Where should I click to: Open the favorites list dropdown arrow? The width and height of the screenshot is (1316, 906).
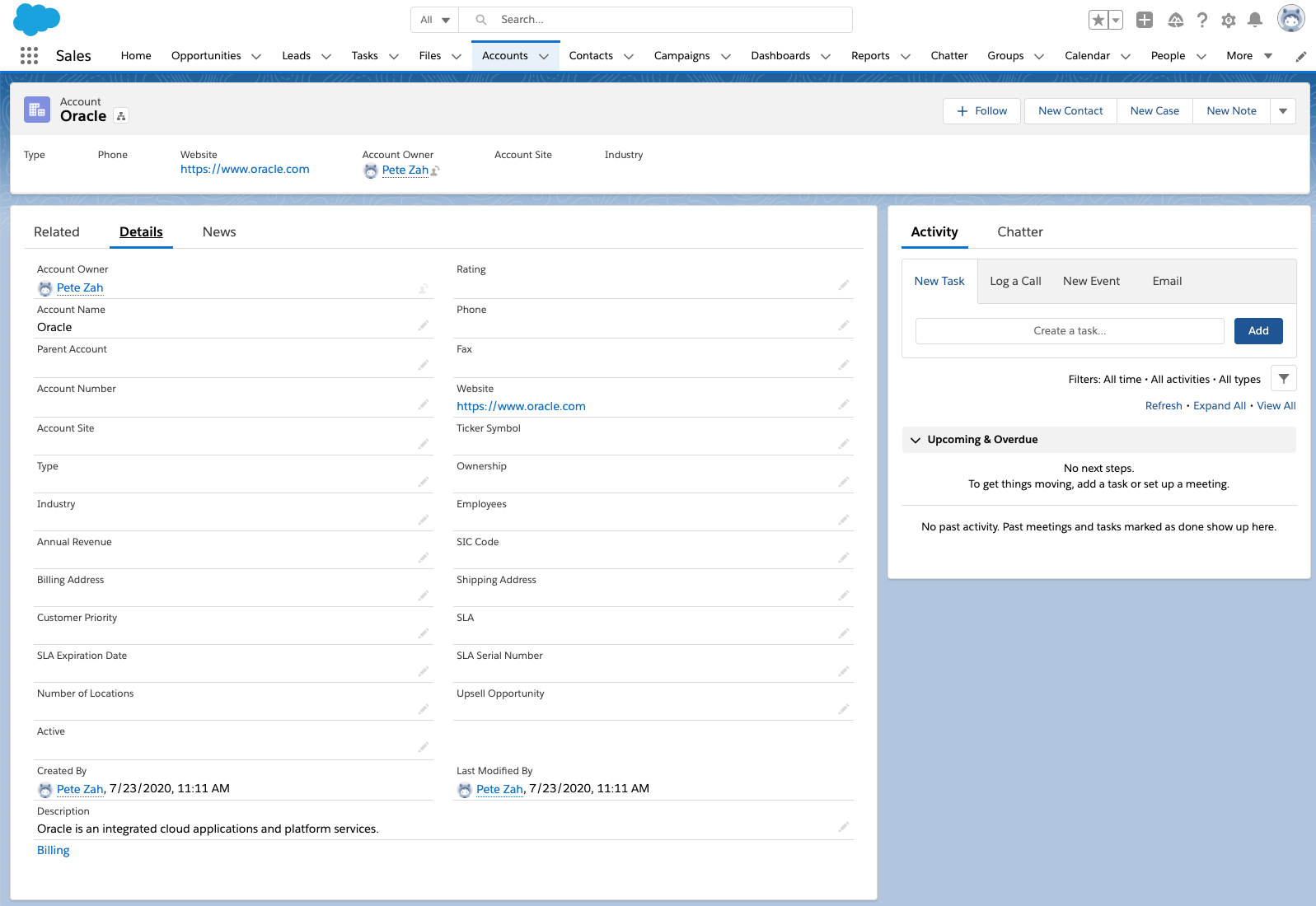click(1116, 20)
